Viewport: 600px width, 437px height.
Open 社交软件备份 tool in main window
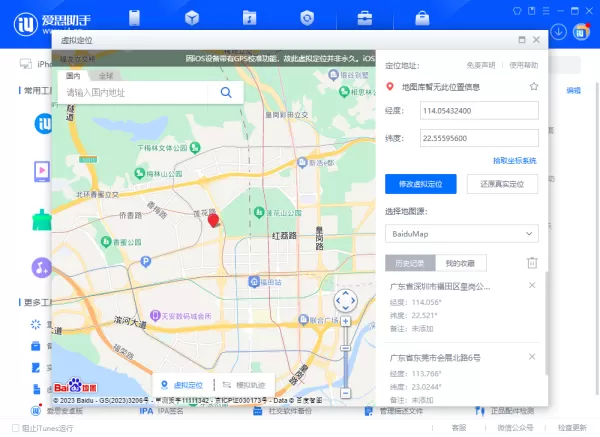(x=282, y=411)
